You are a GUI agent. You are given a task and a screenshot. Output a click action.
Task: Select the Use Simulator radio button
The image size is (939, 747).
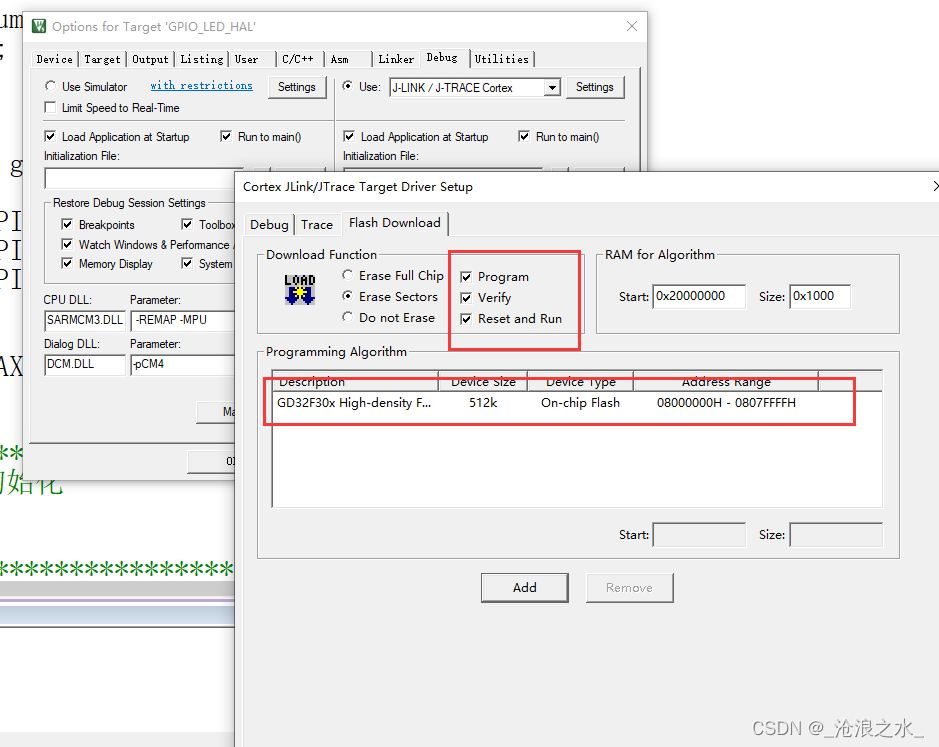coord(50,86)
